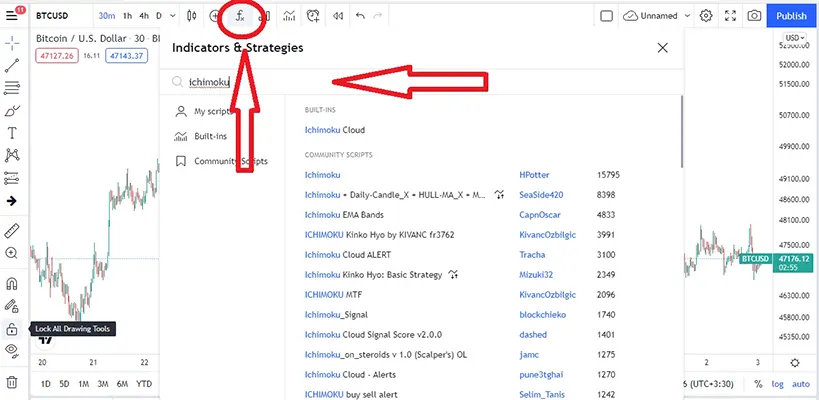
Task: Select the Fibonacci/horizontal lines tool
Action: pos(11,88)
